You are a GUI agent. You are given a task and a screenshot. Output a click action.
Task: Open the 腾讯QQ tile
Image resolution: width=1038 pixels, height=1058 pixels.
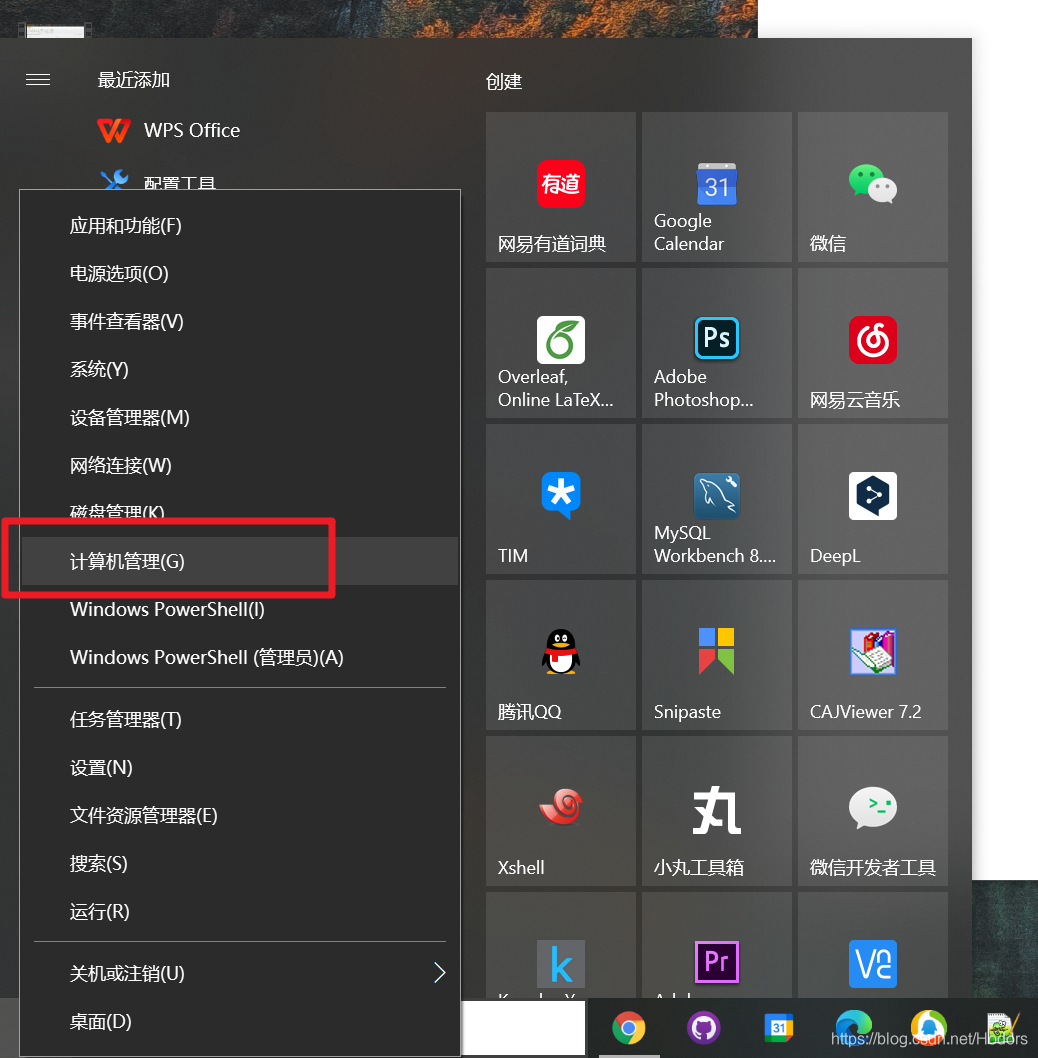(560, 655)
